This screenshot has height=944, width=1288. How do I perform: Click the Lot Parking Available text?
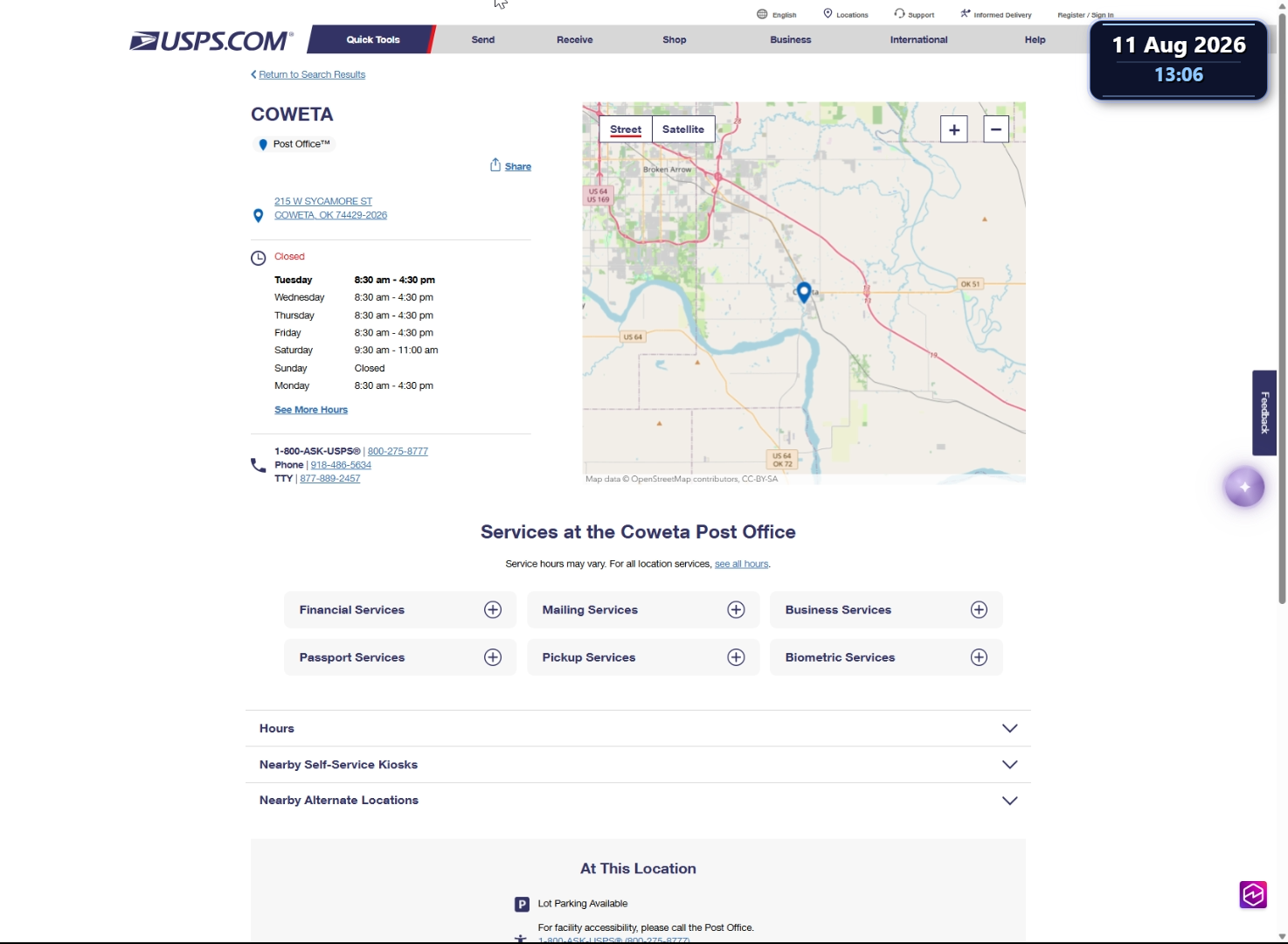[583, 904]
